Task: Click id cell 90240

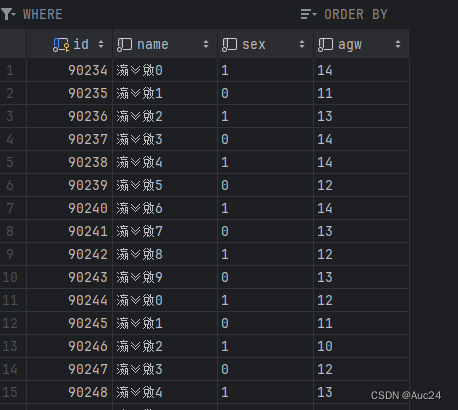Action: tap(69, 208)
